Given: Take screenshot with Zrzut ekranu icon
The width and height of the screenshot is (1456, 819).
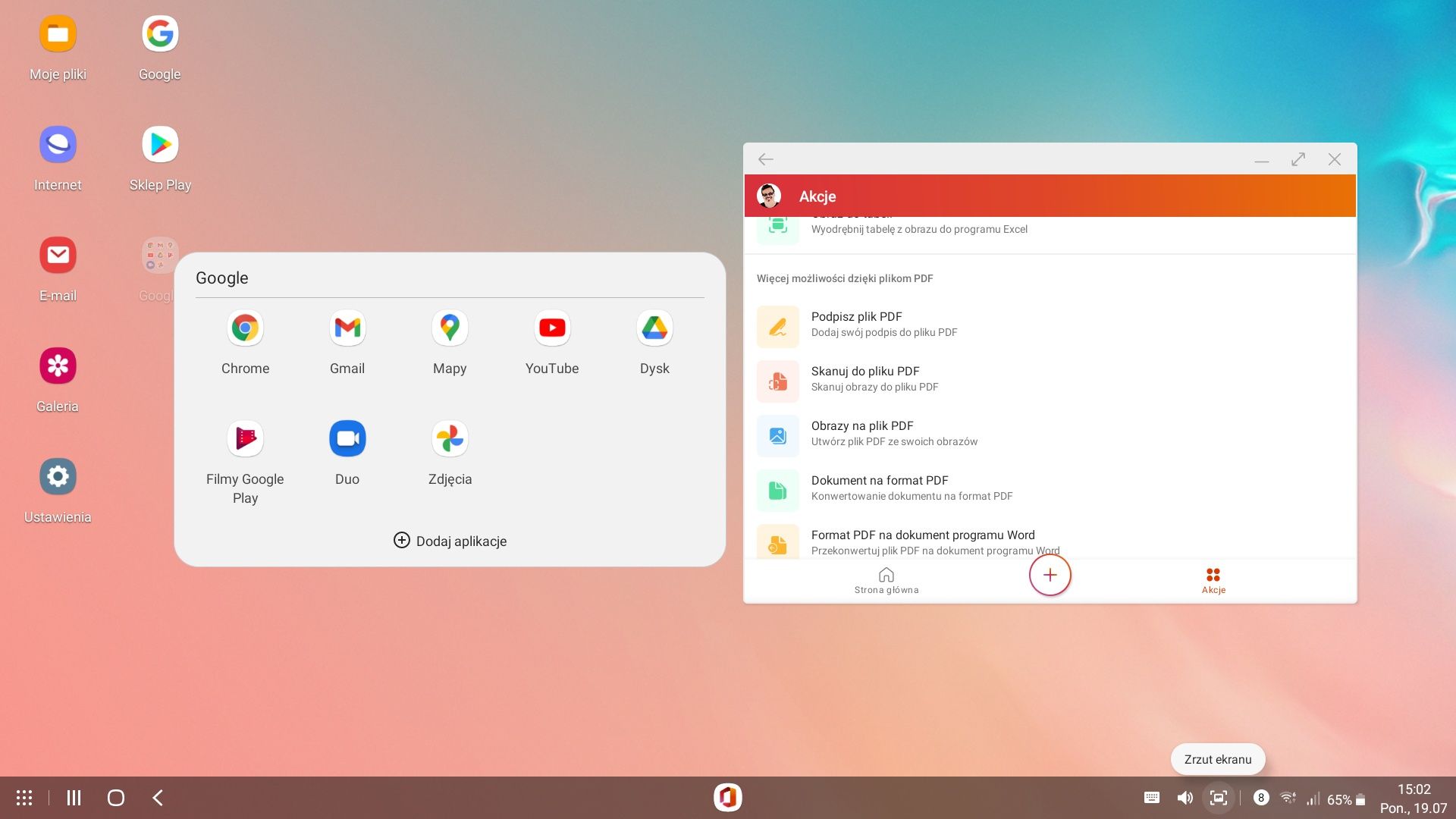Looking at the screenshot, I should pos(1219,798).
